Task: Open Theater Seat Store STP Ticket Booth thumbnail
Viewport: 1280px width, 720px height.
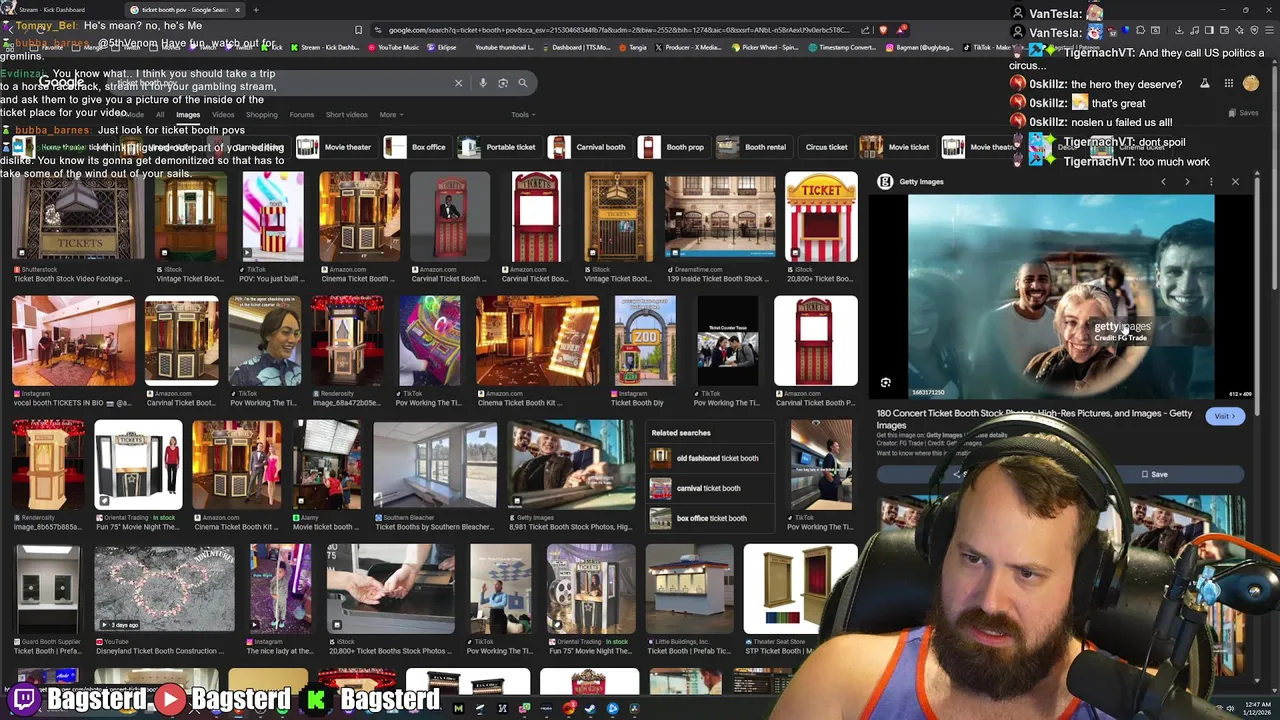Action: pos(800,589)
